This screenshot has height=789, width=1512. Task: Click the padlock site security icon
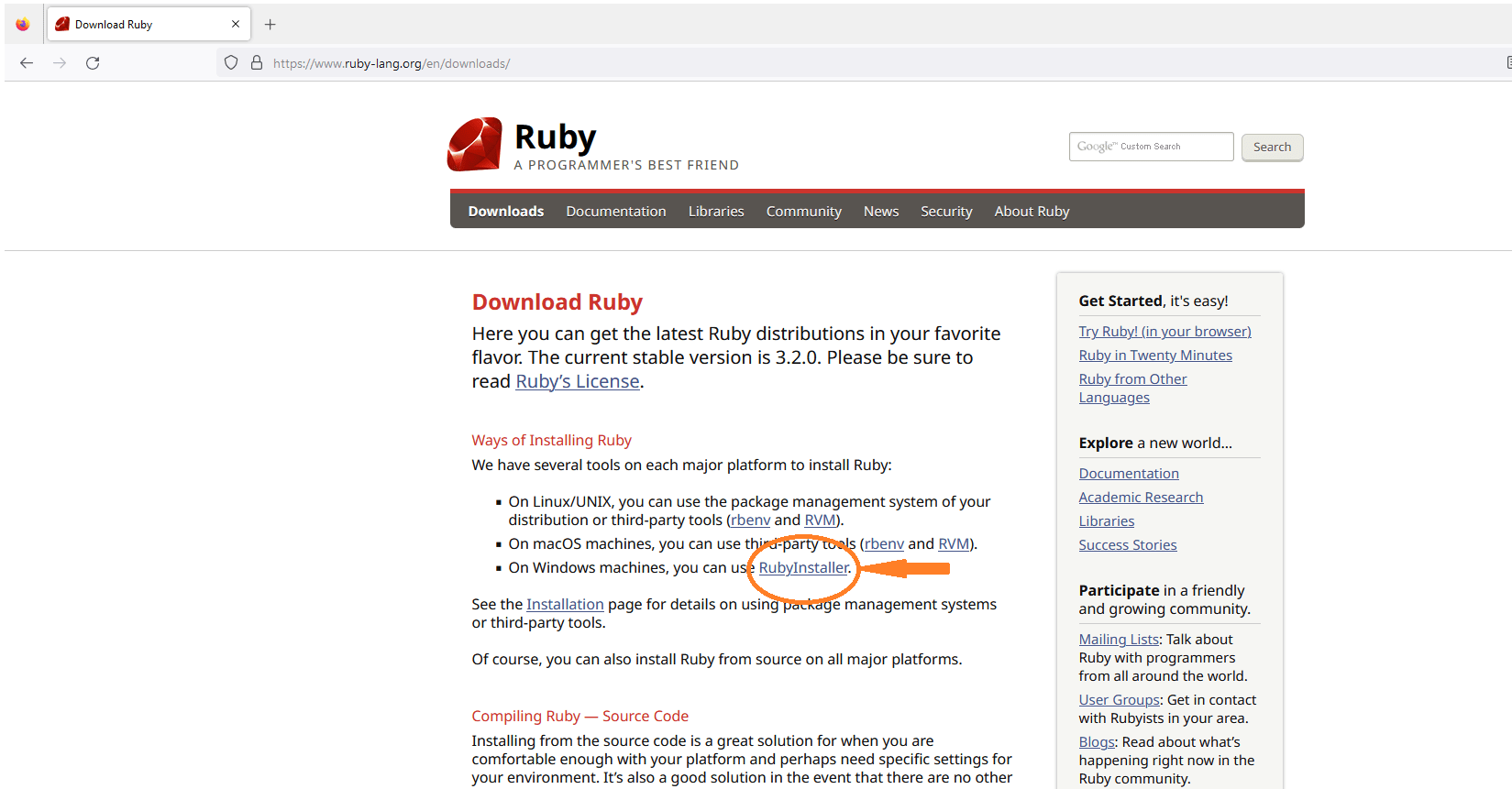pyautogui.click(x=257, y=63)
